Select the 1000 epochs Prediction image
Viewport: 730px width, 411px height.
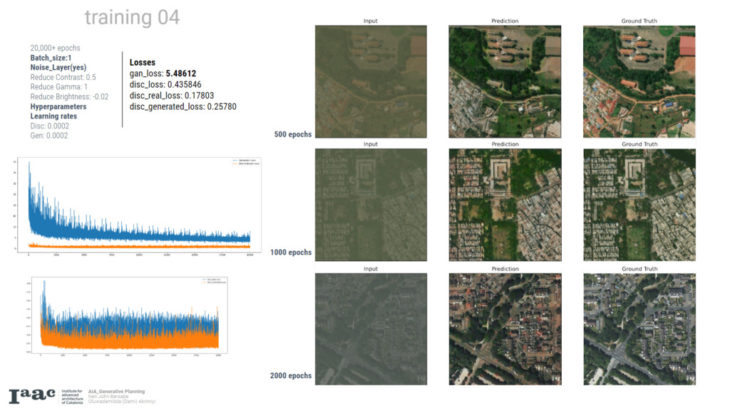(504, 204)
